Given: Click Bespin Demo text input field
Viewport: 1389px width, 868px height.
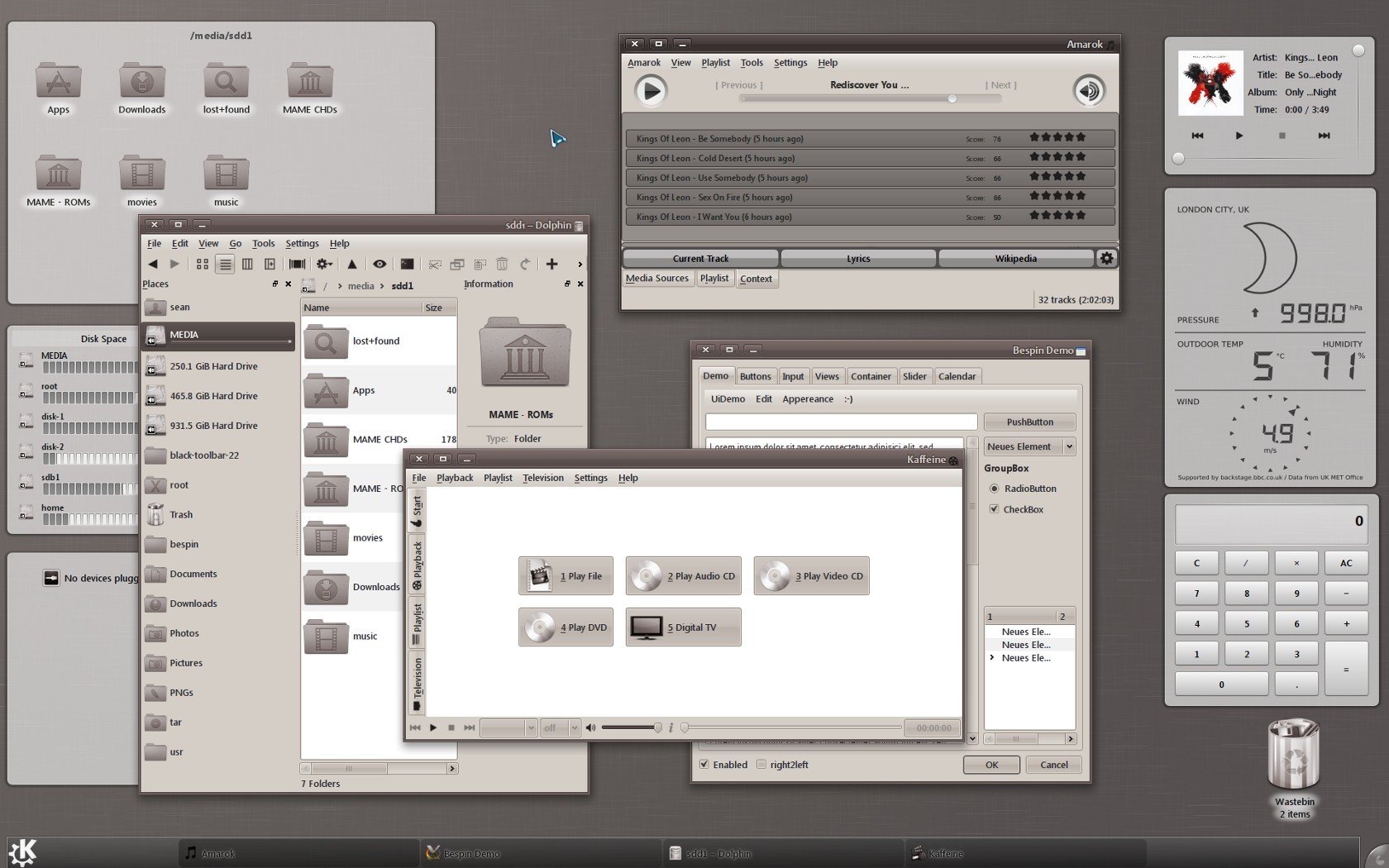Looking at the screenshot, I should coord(841,422).
